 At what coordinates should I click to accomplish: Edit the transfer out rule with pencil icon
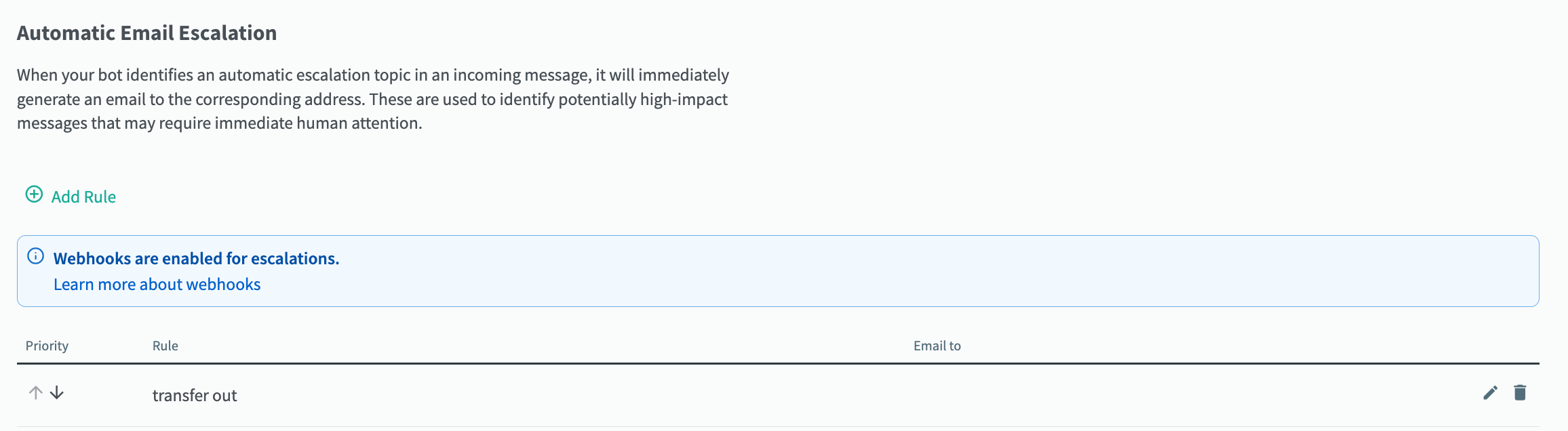coord(1490,392)
